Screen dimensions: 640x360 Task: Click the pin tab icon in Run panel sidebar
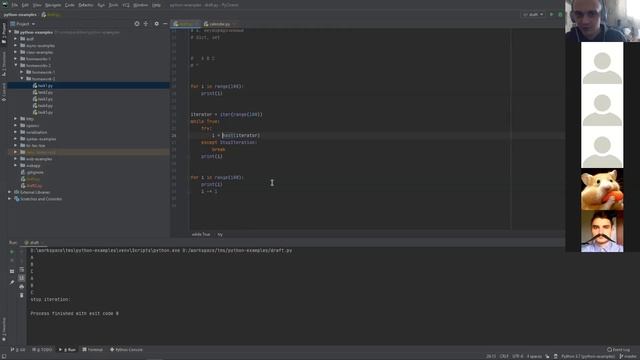pos(12,282)
